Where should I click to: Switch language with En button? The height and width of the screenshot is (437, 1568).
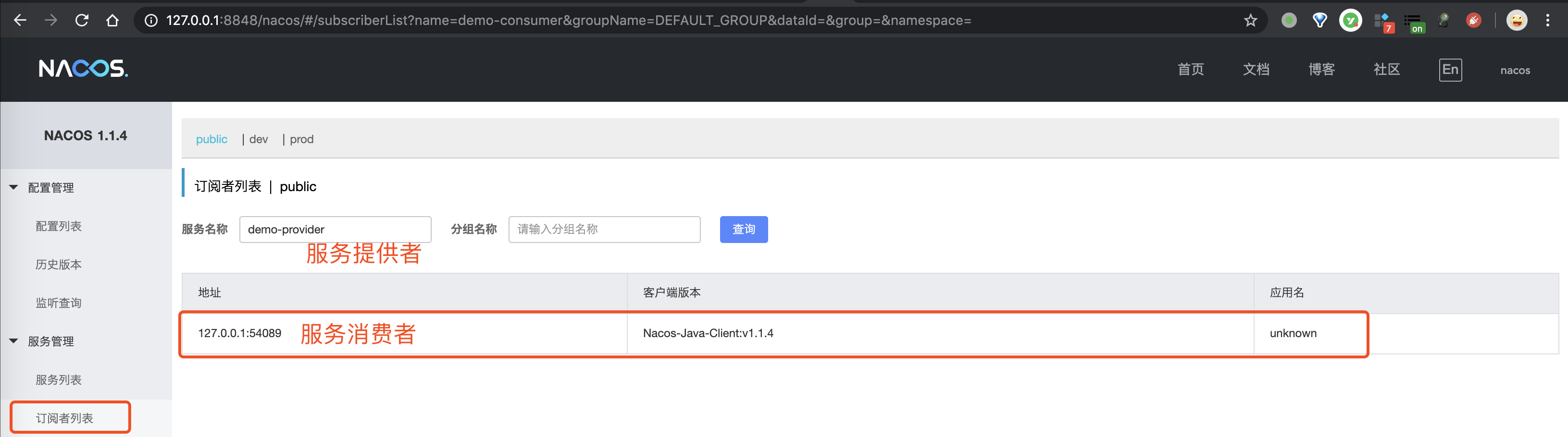click(x=1450, y=69)
